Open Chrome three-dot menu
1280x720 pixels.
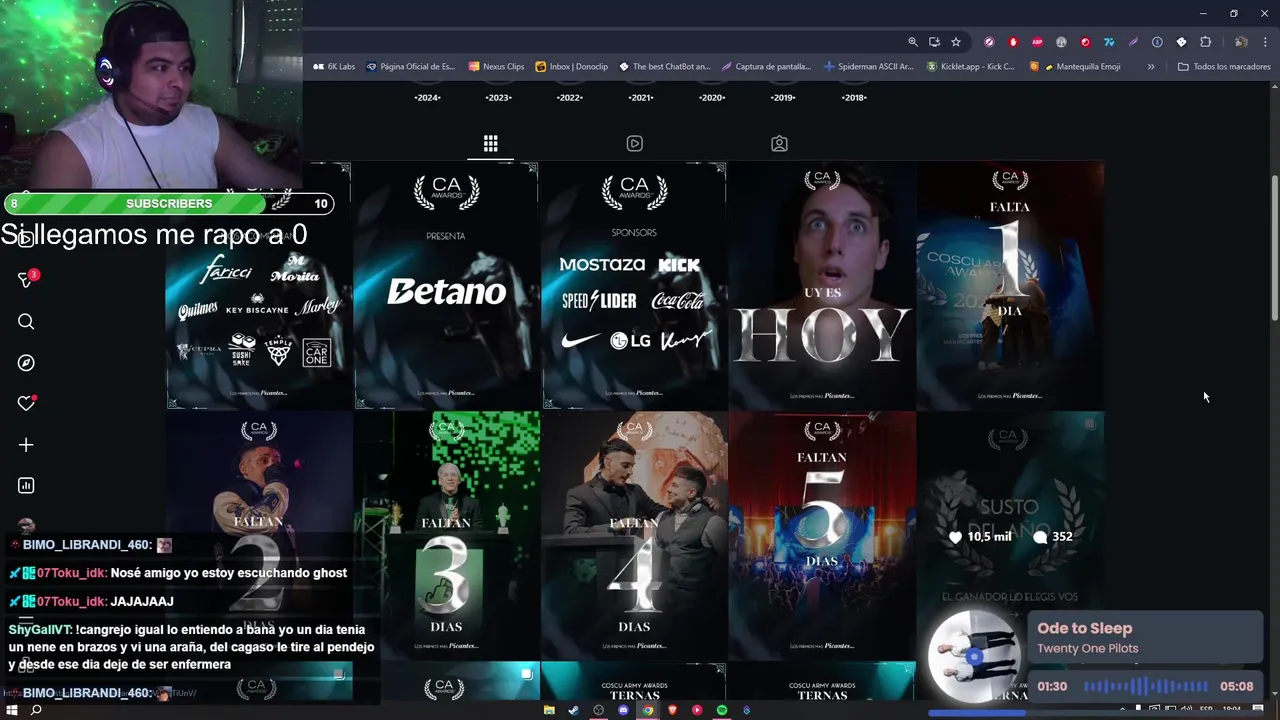(1265, 42)
